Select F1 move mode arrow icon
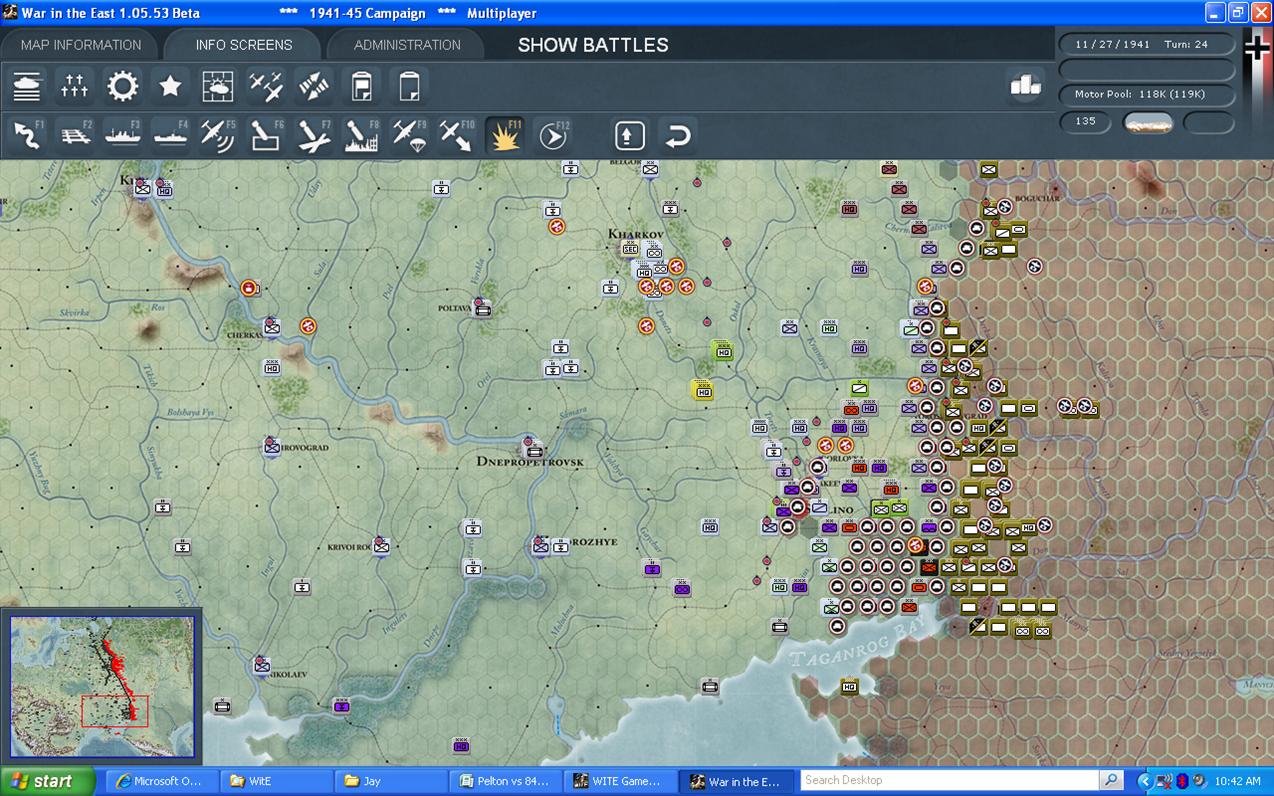1274x796 pixels. (x=27, y=135)
